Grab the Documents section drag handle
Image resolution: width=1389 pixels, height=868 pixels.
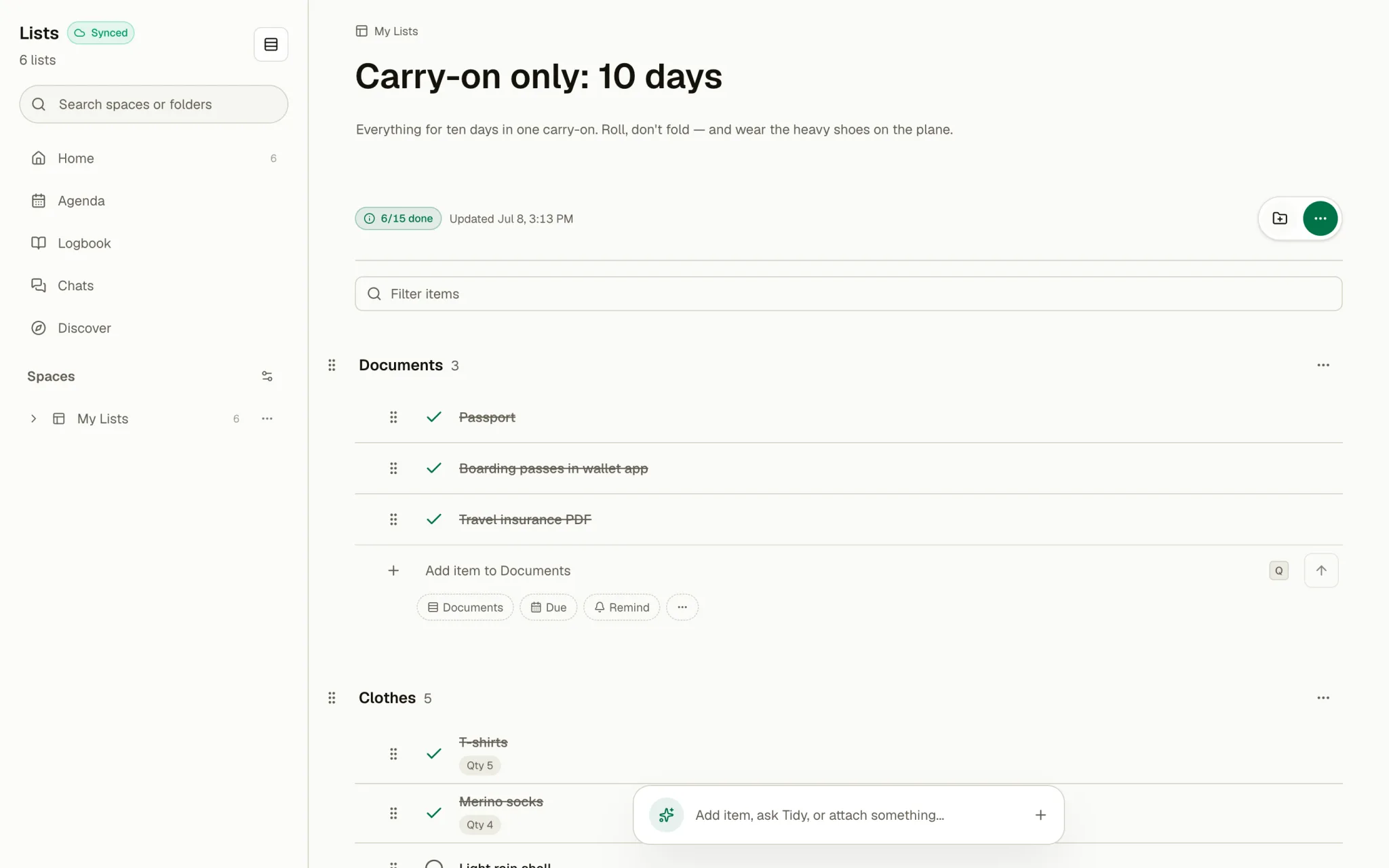(x=332, y=366)
